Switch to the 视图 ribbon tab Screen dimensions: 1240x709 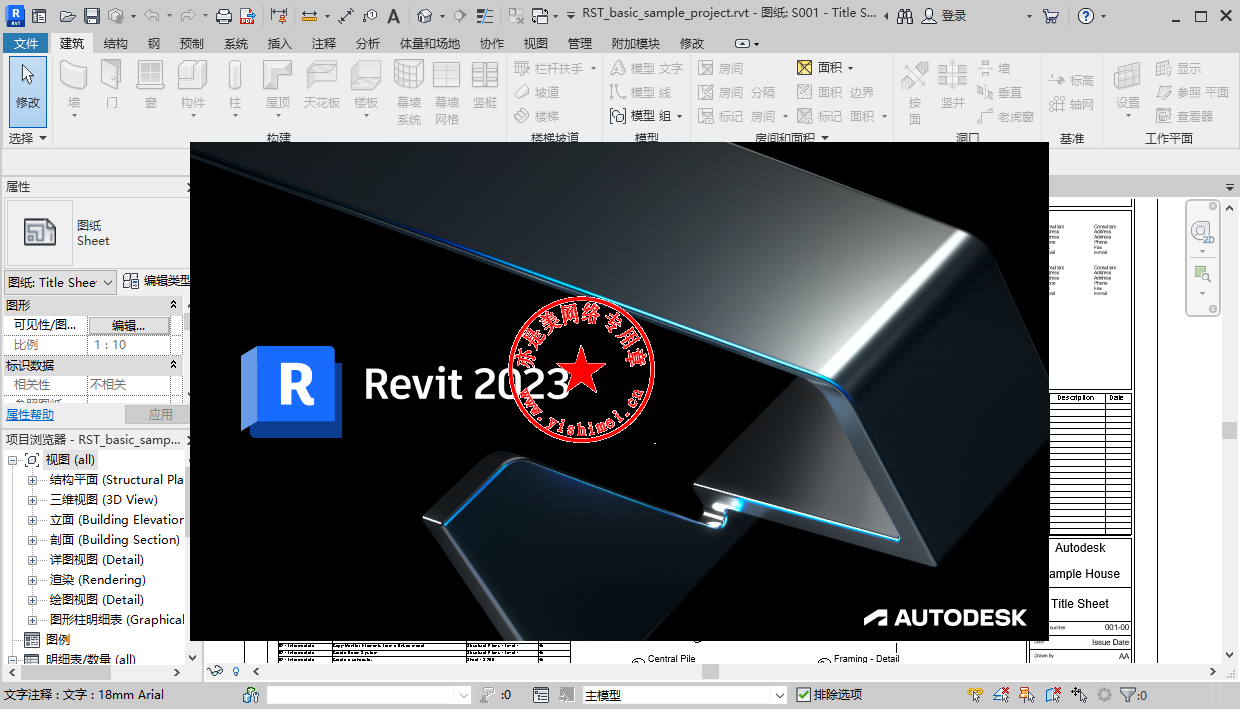pos(536,43)
